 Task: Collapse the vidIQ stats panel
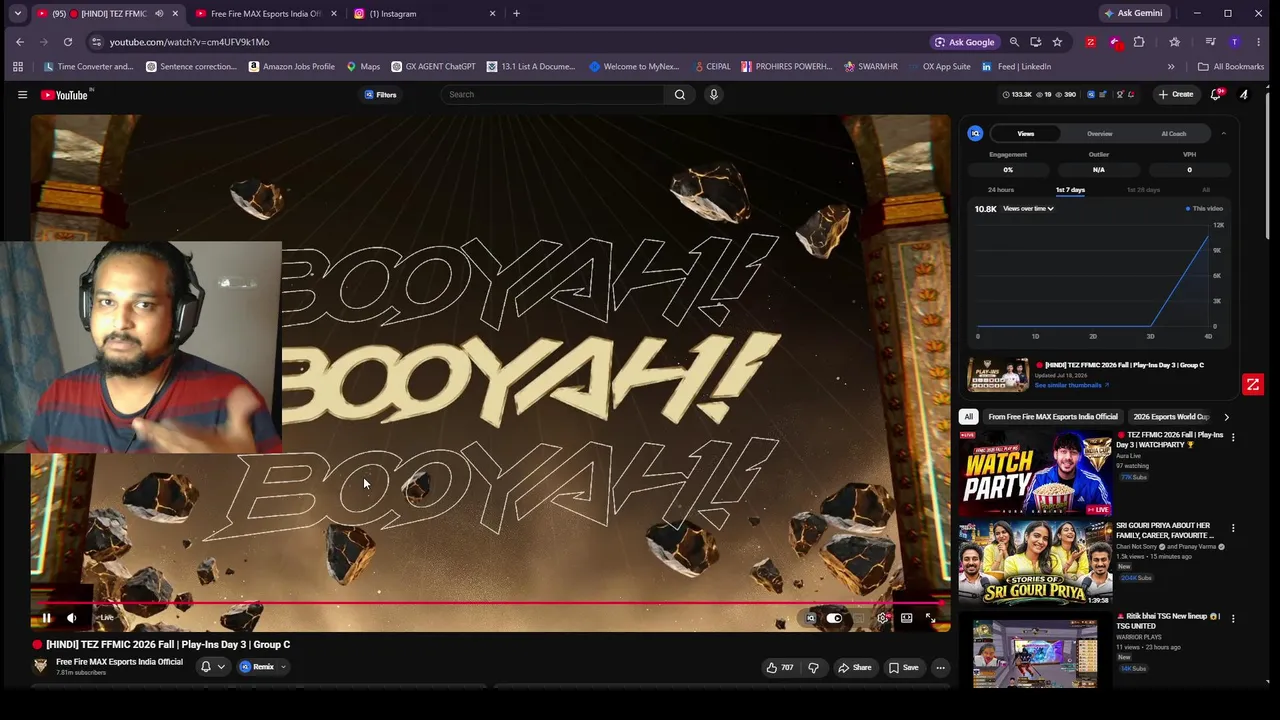pyautogui.click(x=1223, y=133)
